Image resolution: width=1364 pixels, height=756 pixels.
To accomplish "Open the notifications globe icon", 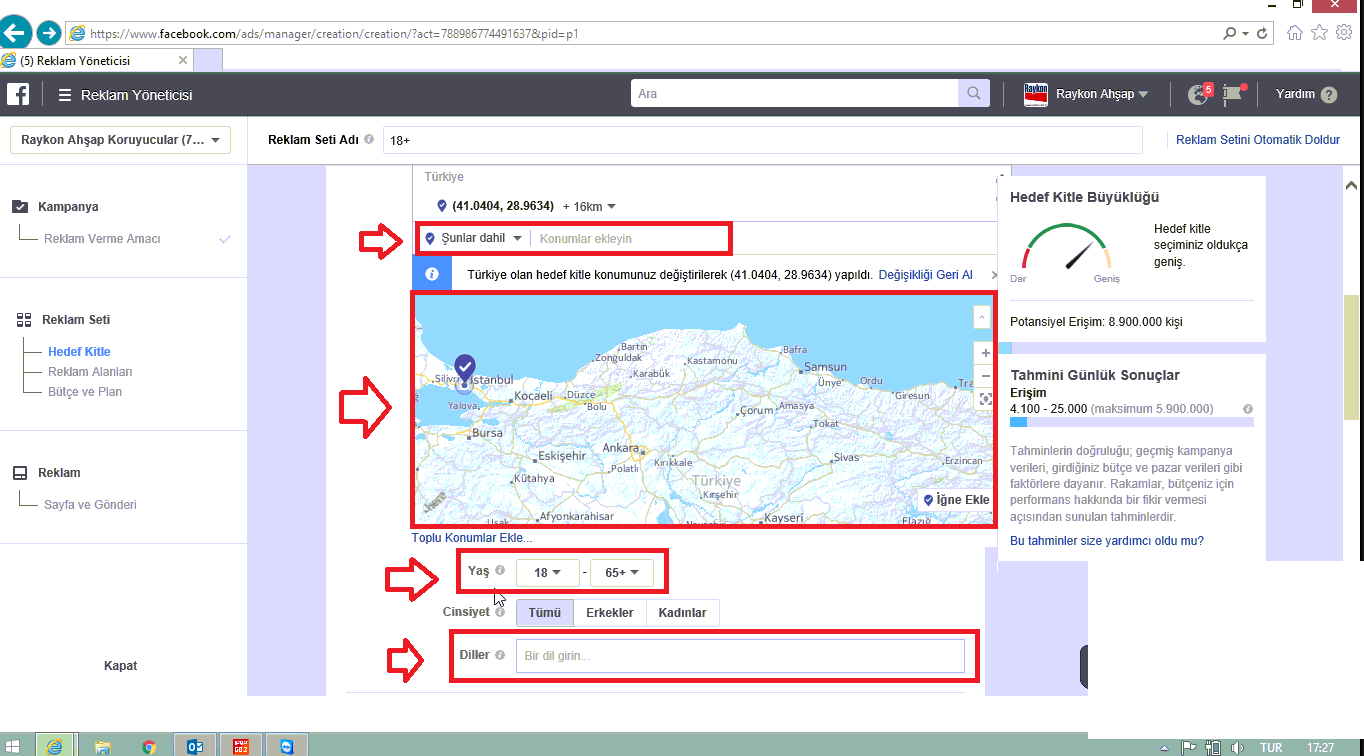I will (x=1198, y=95).
